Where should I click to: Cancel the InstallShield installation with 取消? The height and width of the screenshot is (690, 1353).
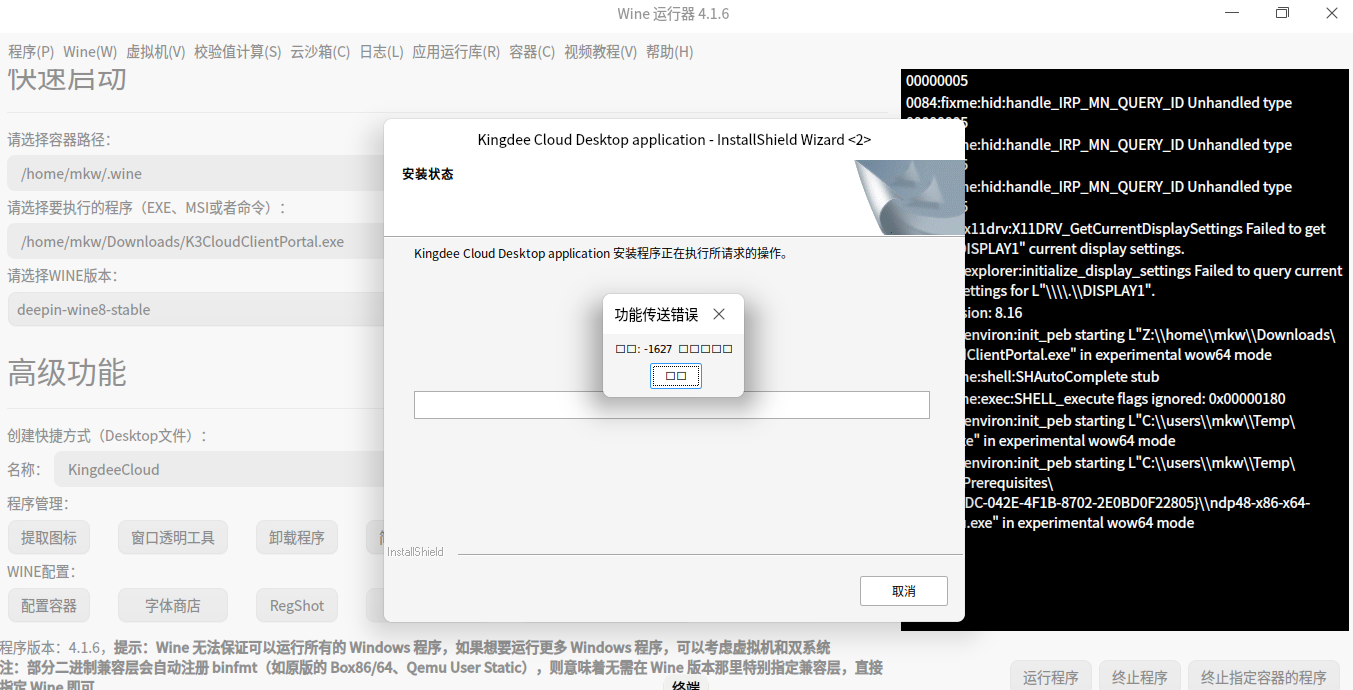pos(904,591)
